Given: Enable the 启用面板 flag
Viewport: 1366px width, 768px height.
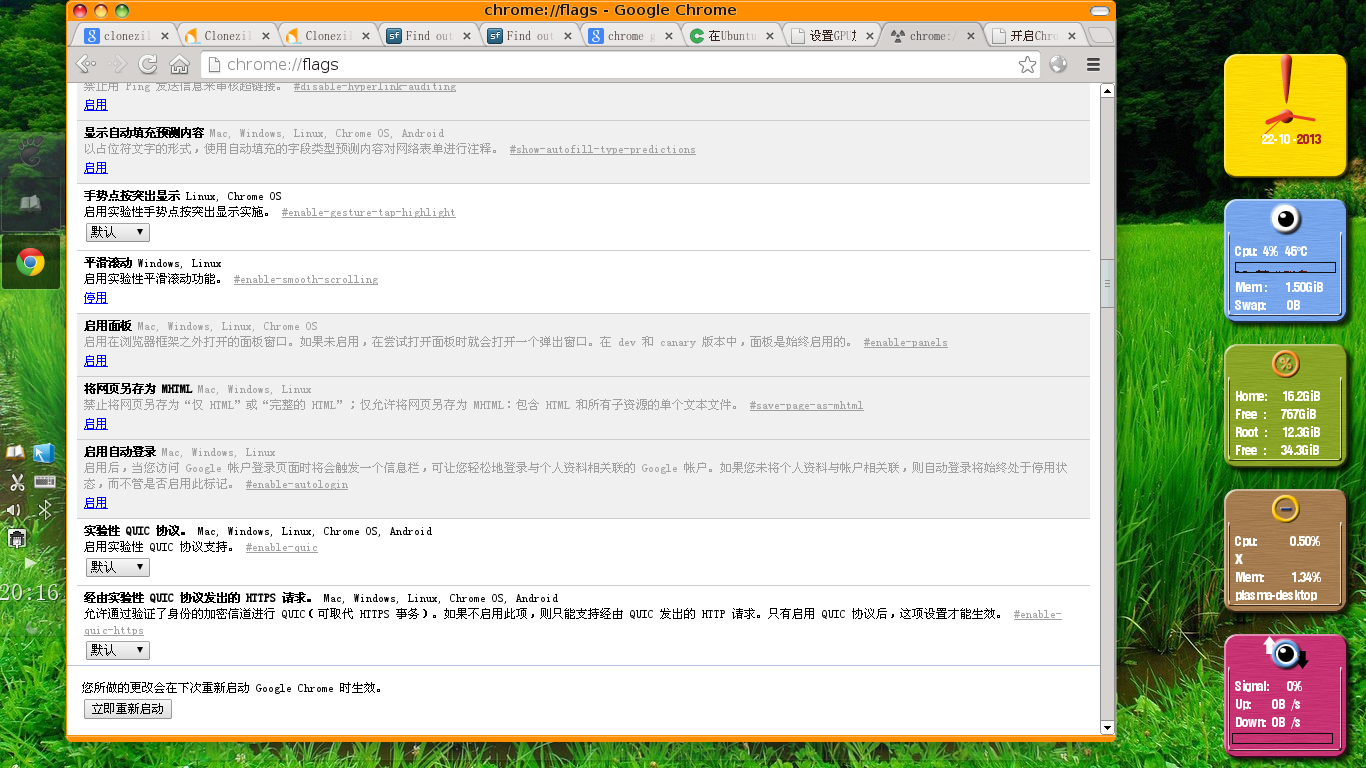Looking at the screenshot, I should tap(95, 361).
